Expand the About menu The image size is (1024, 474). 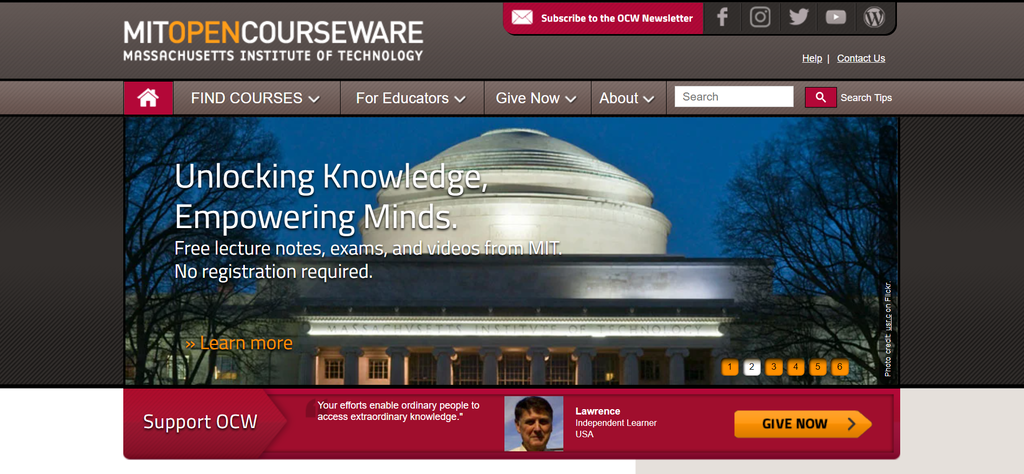click(x=627, y=98)
